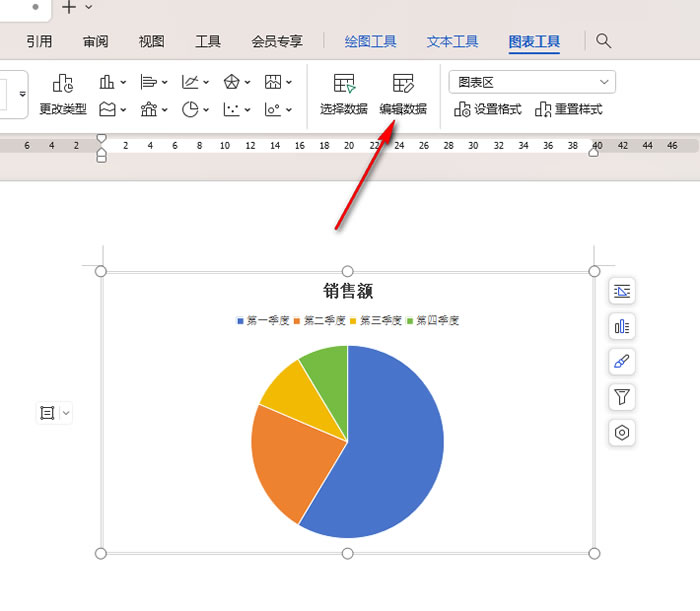Expand the bar chart dropdown arrow
700x611 pixels.
pyautogui.click(x=165, y=83)
